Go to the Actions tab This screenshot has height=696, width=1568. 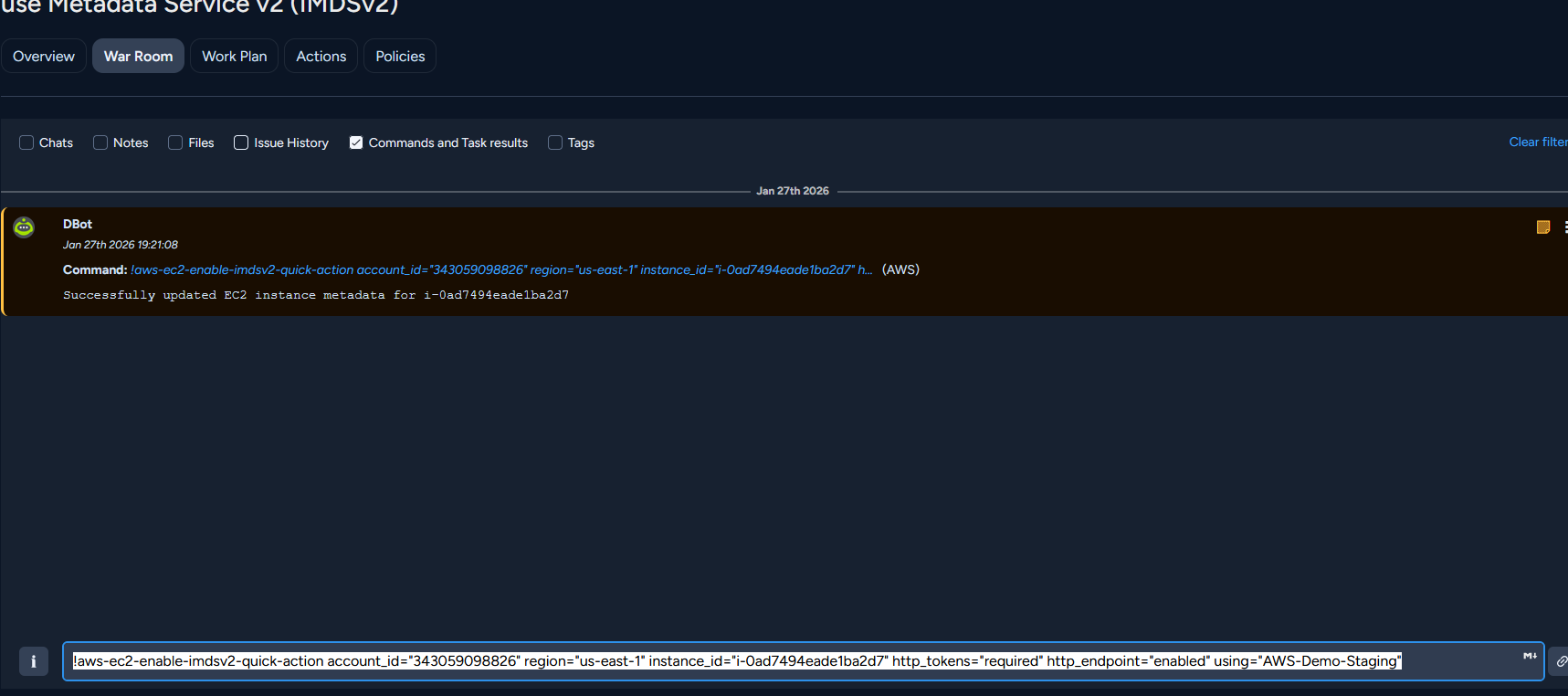pos(321,56)
